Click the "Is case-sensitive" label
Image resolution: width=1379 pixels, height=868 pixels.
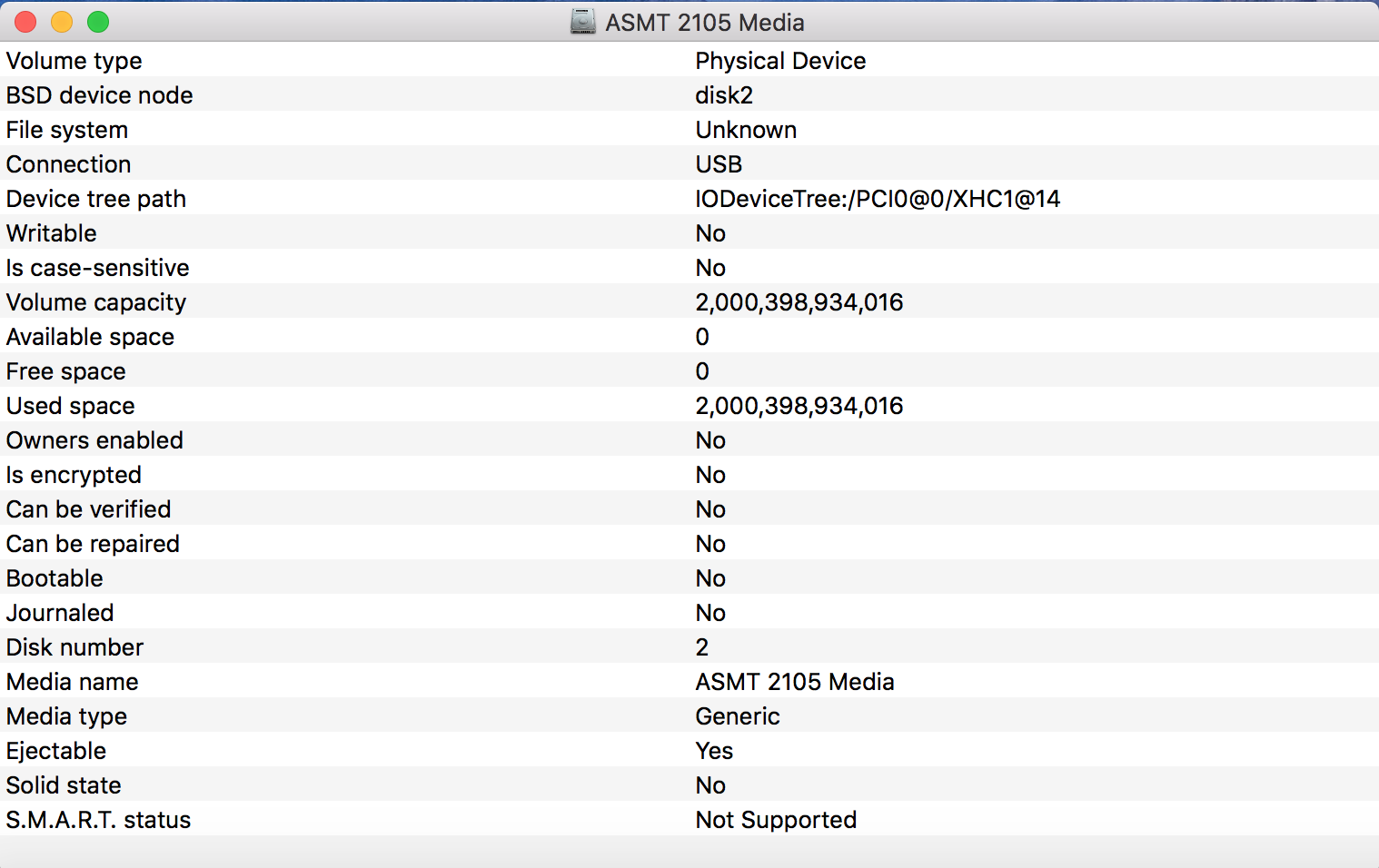[x=98, y=268]
